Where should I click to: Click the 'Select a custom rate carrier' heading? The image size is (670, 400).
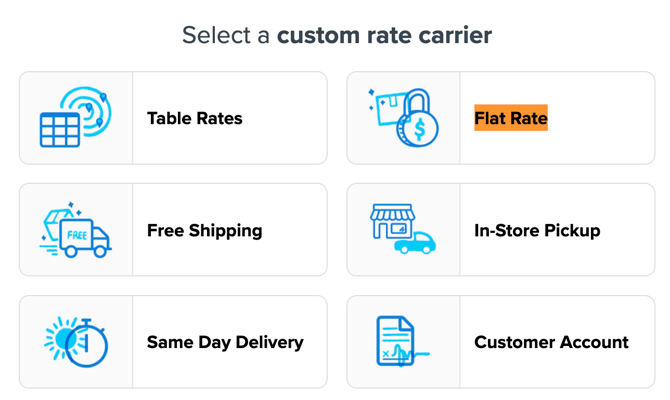(x=336, y=36)
